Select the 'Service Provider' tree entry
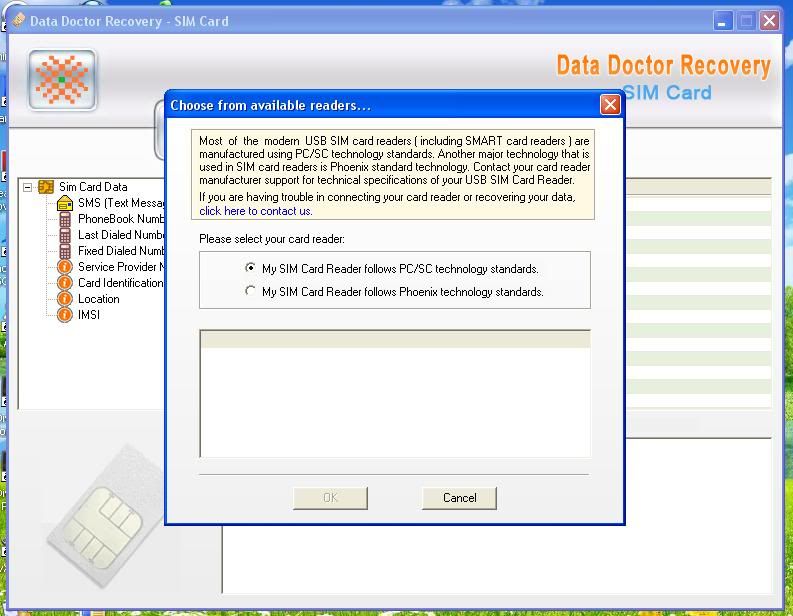Image resolution: width=793 pixels, height=616 pixels. pos(121,267)
